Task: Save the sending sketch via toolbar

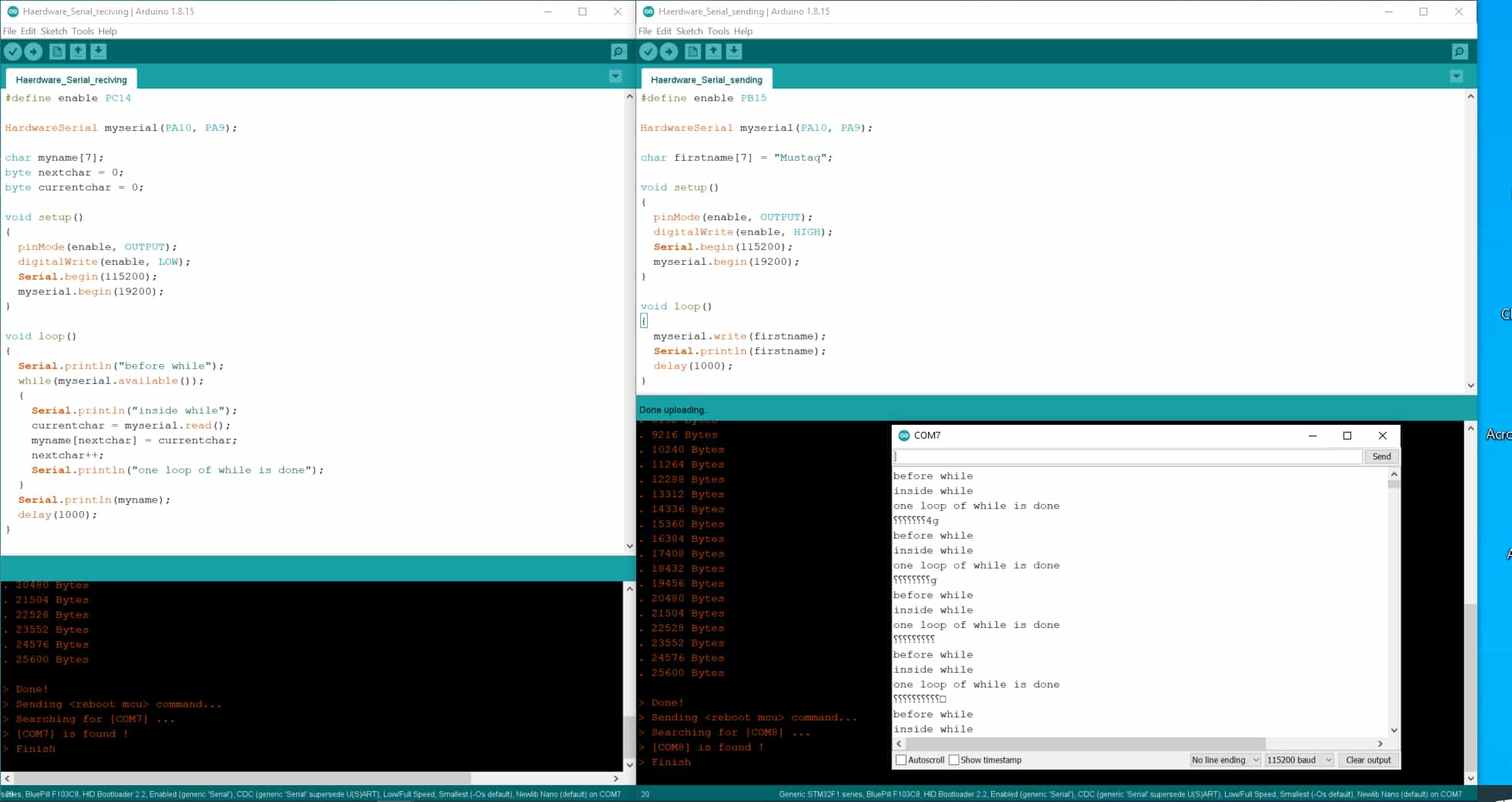Action: (734, 52)
